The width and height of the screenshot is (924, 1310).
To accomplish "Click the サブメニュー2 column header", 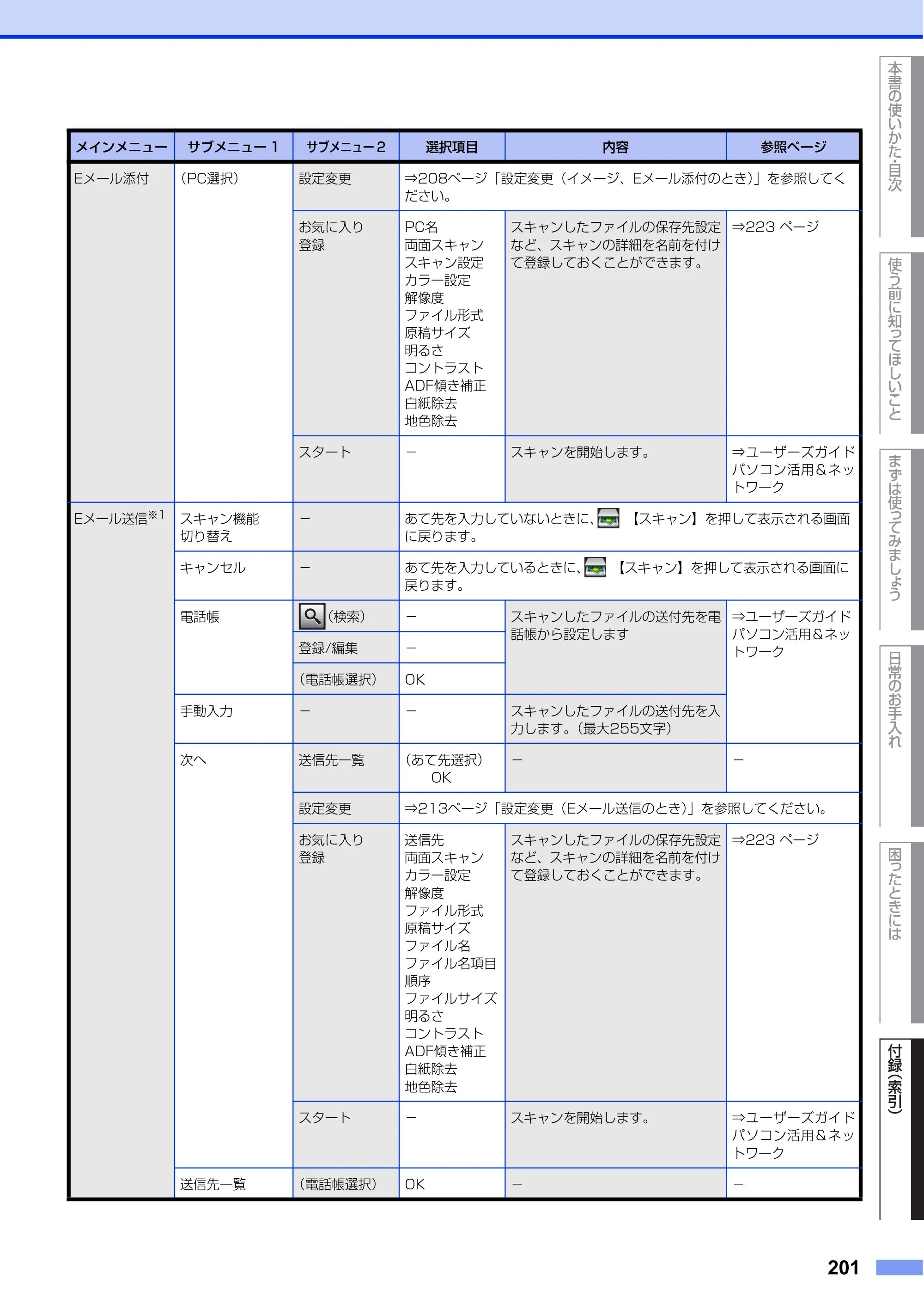I will click(x=346, y=147).
